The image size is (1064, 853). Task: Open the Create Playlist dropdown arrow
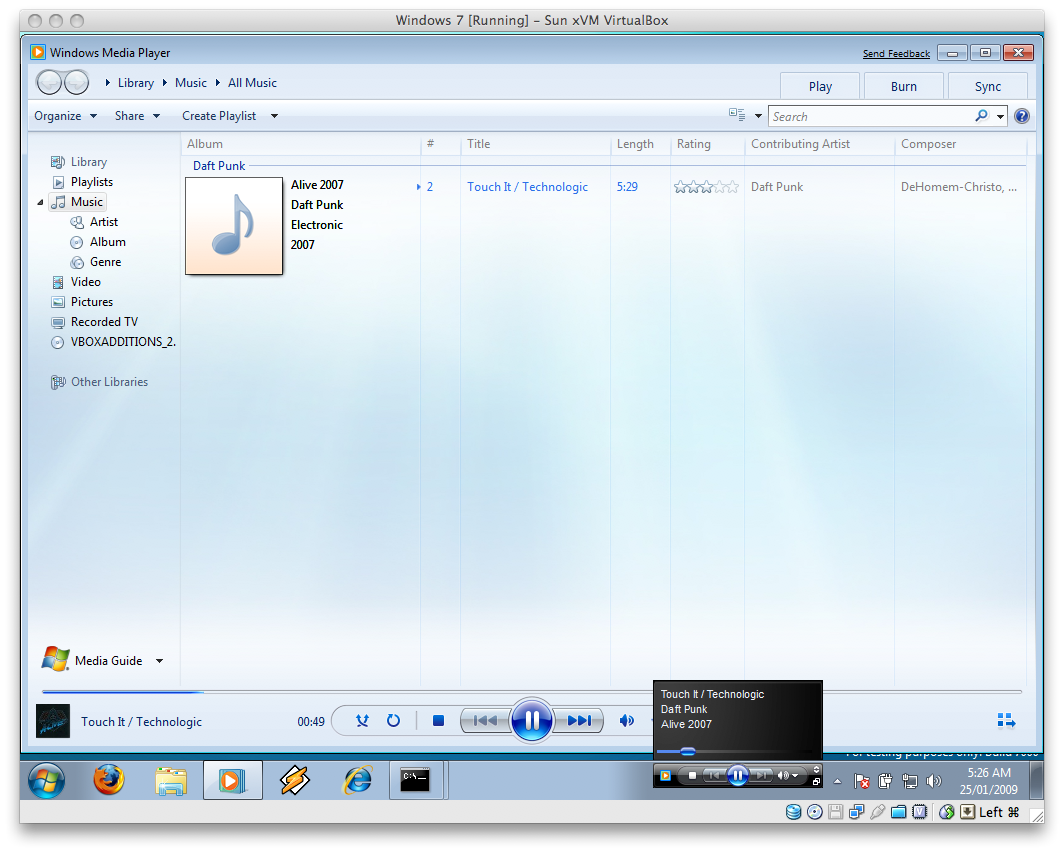click(273, 115)
